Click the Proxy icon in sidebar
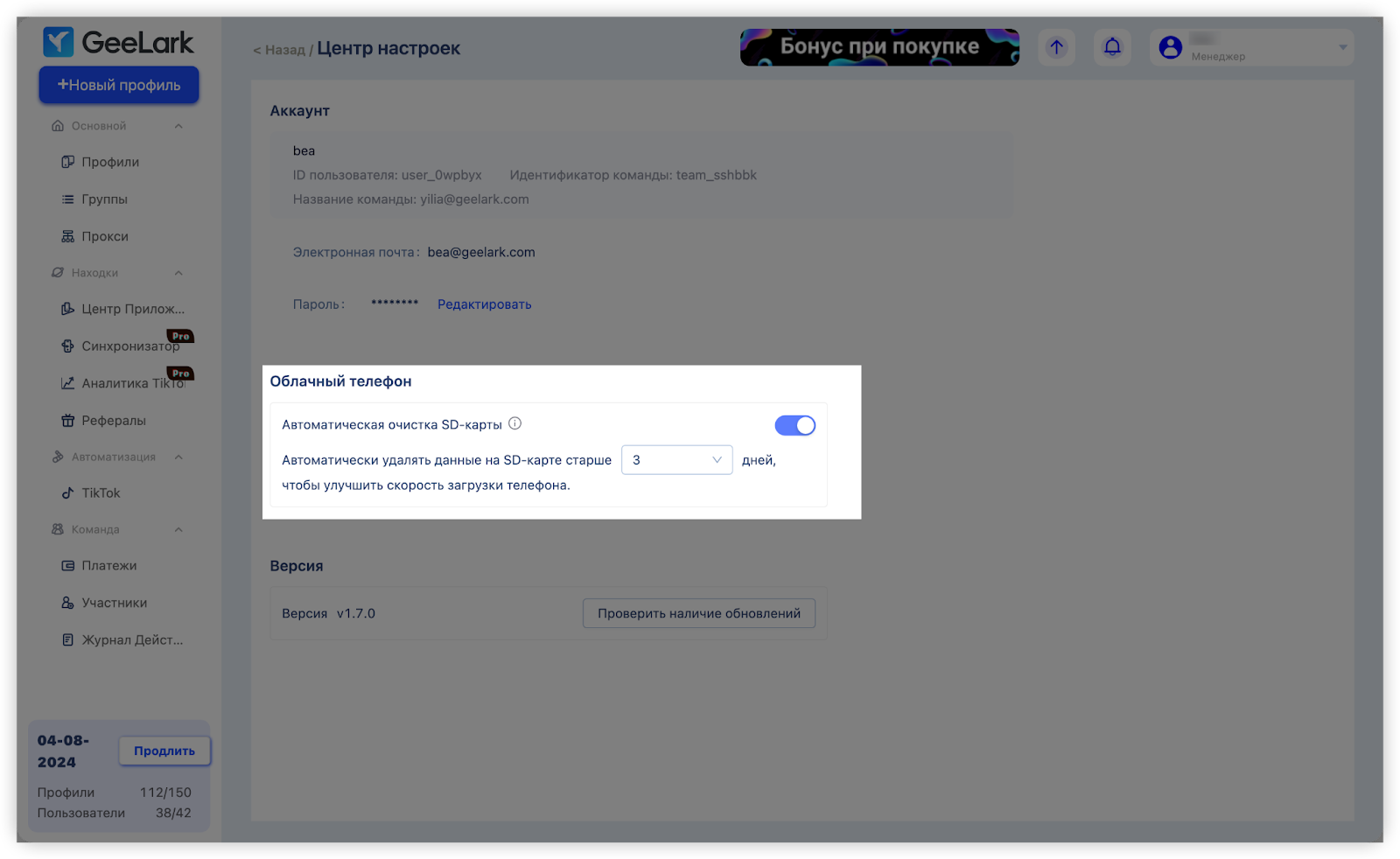1400x859 pixels. [67, 236]
